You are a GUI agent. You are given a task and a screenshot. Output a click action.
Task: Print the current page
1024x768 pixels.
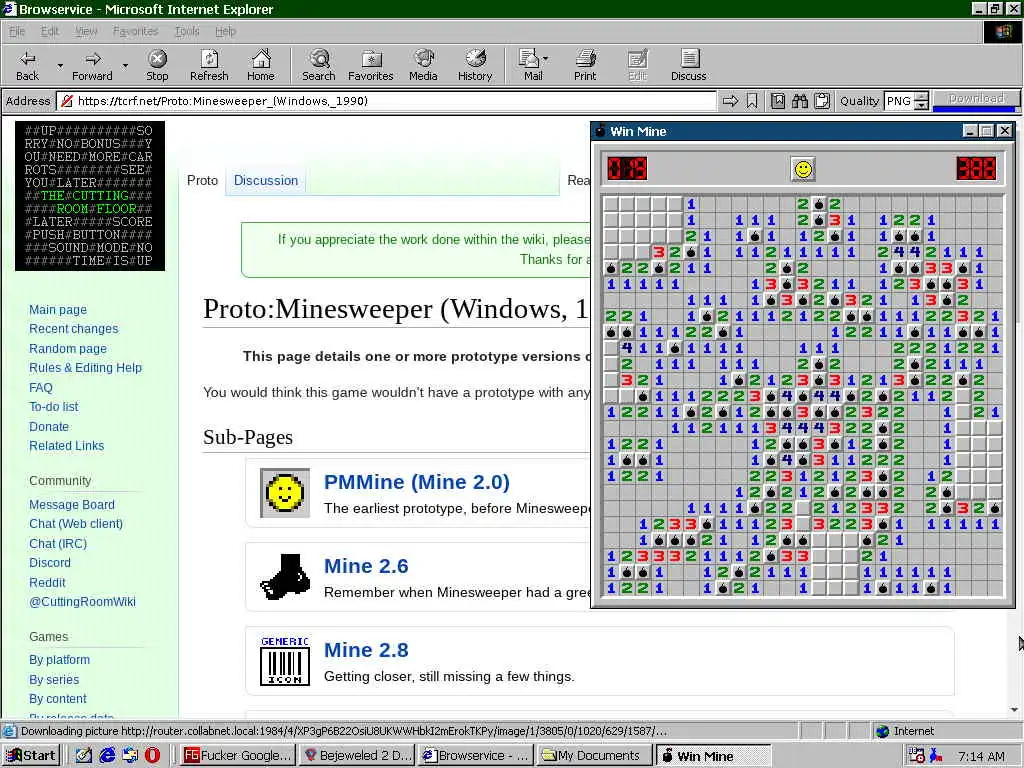585,65
